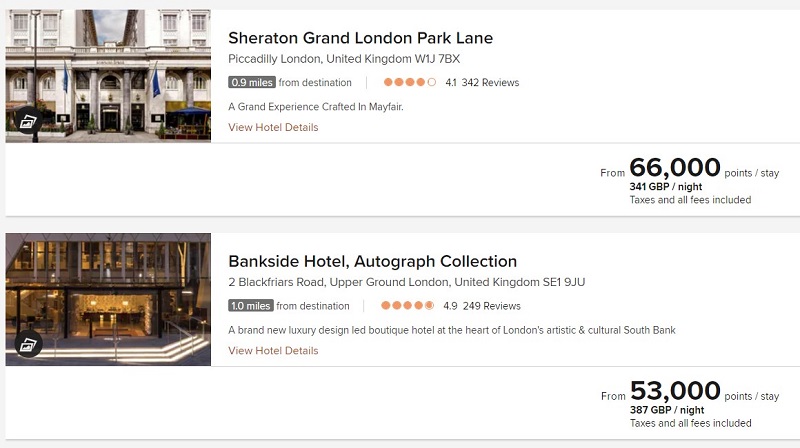Click the Sheraton rating circles icon
The image size is (800, 448).
[410, 82]
